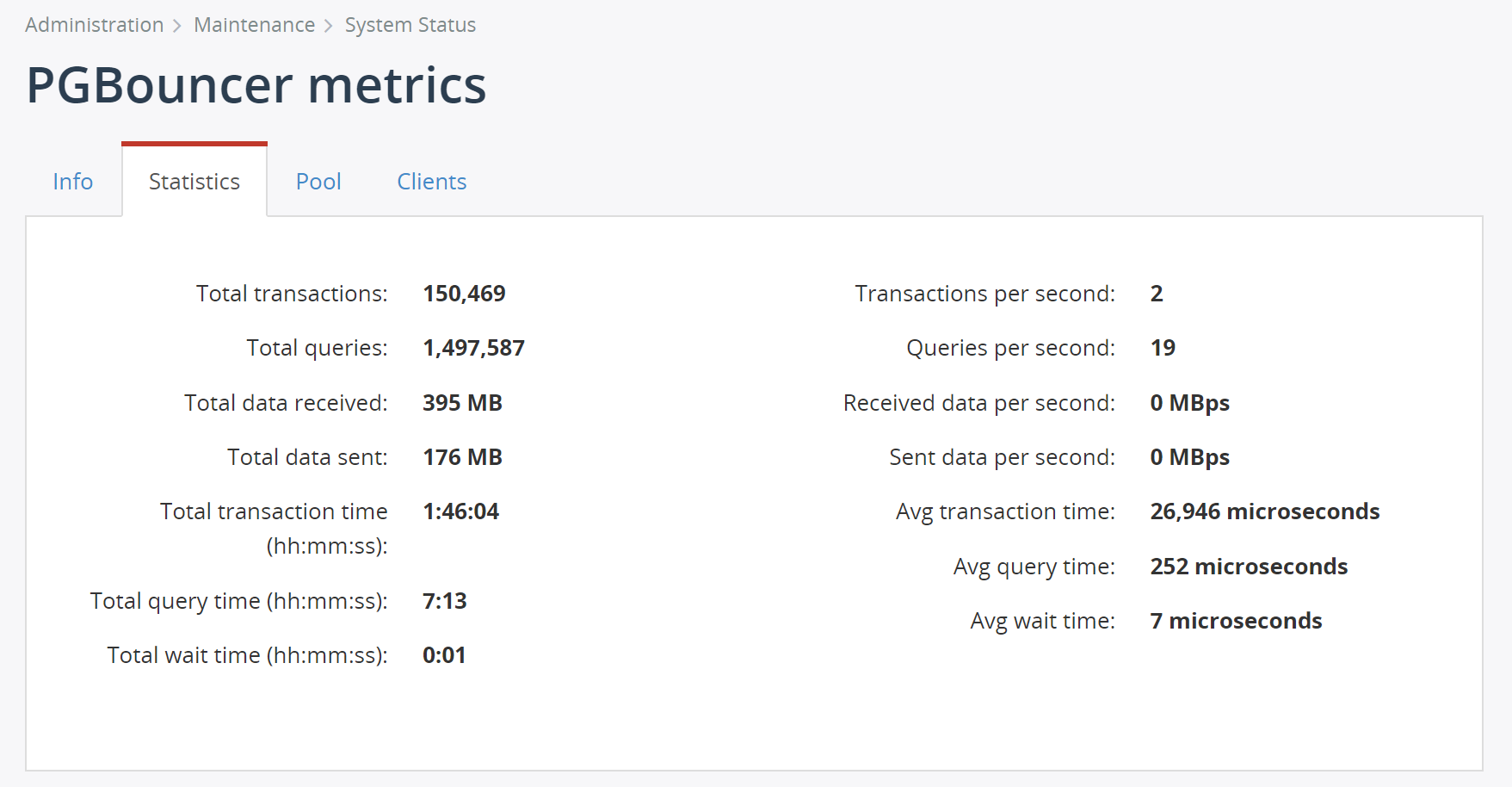This screenshot has height=787, width=1512.
Task: Click the Total transactions label
Action: pos(292,294)
